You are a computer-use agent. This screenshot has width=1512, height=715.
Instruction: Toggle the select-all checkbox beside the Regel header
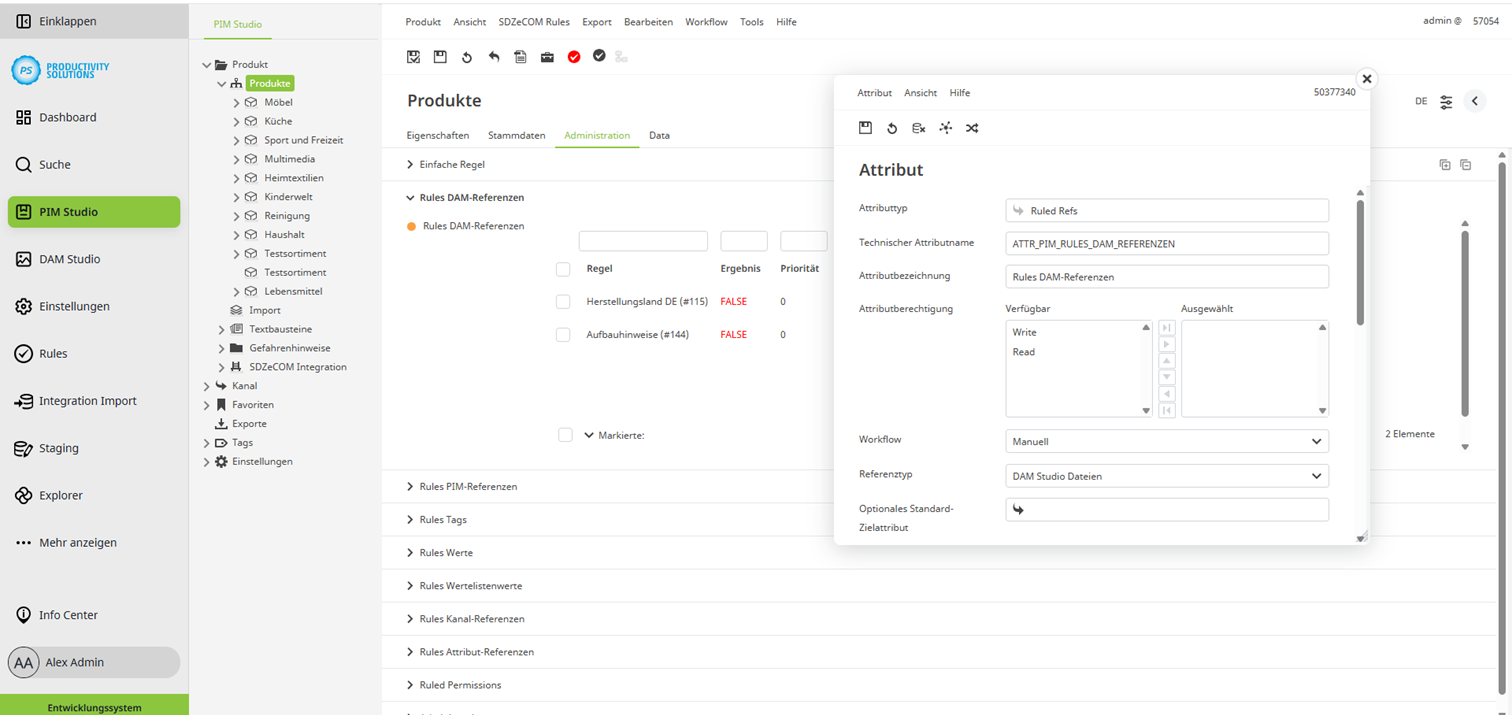point(563,269)
